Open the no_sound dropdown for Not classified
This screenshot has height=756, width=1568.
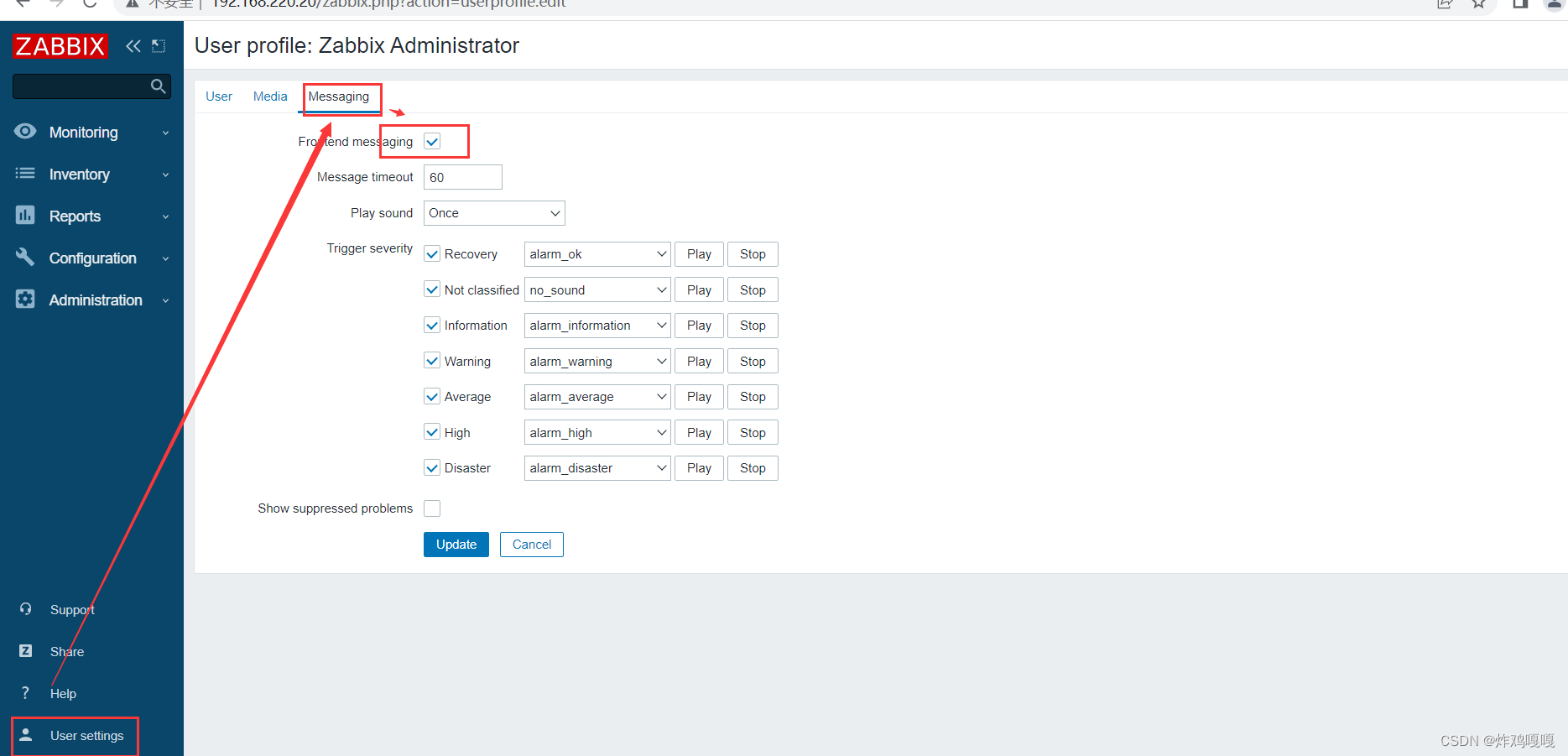tap(597, 289)
